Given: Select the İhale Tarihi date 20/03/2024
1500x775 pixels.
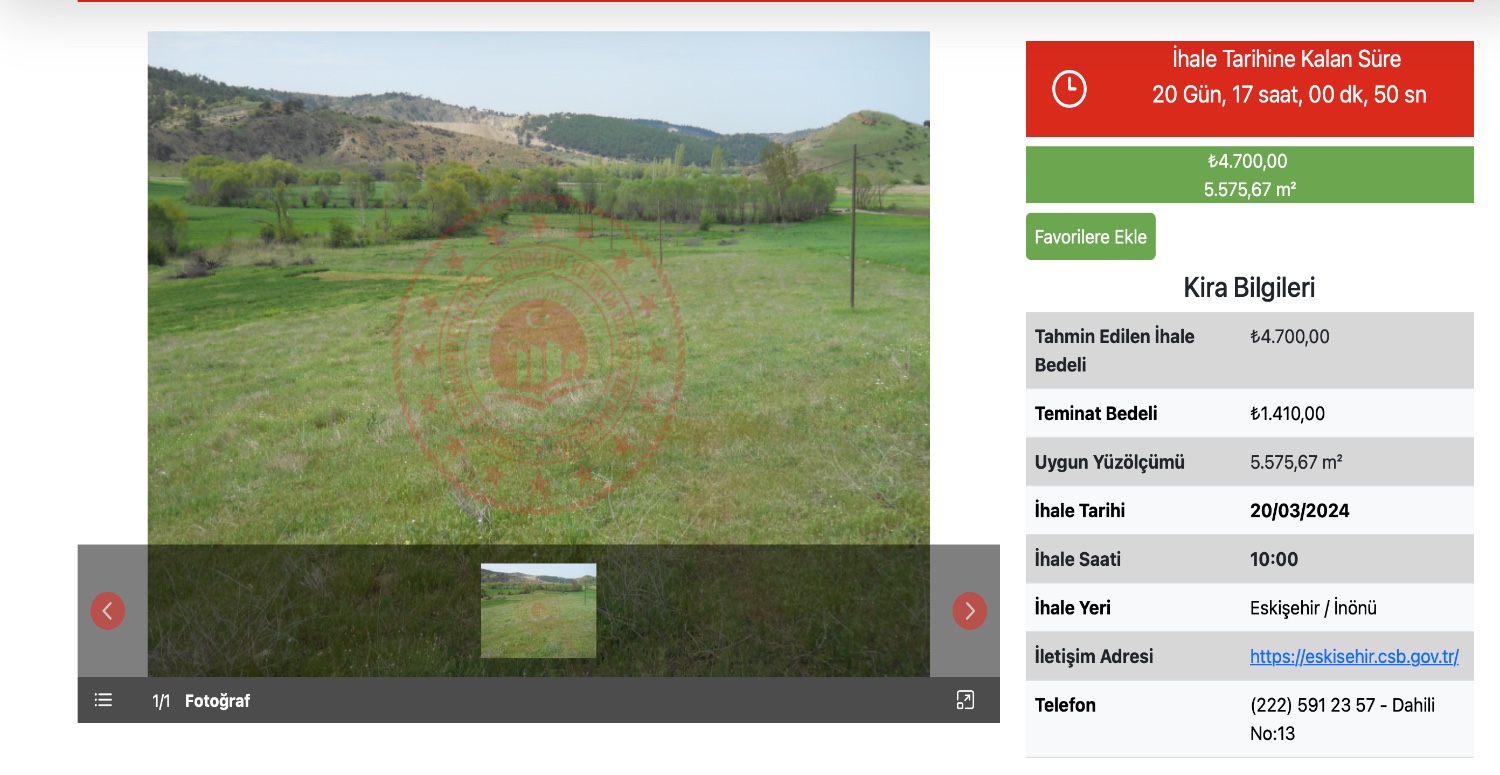Looking at the screenshot, I should point(1299,511).
